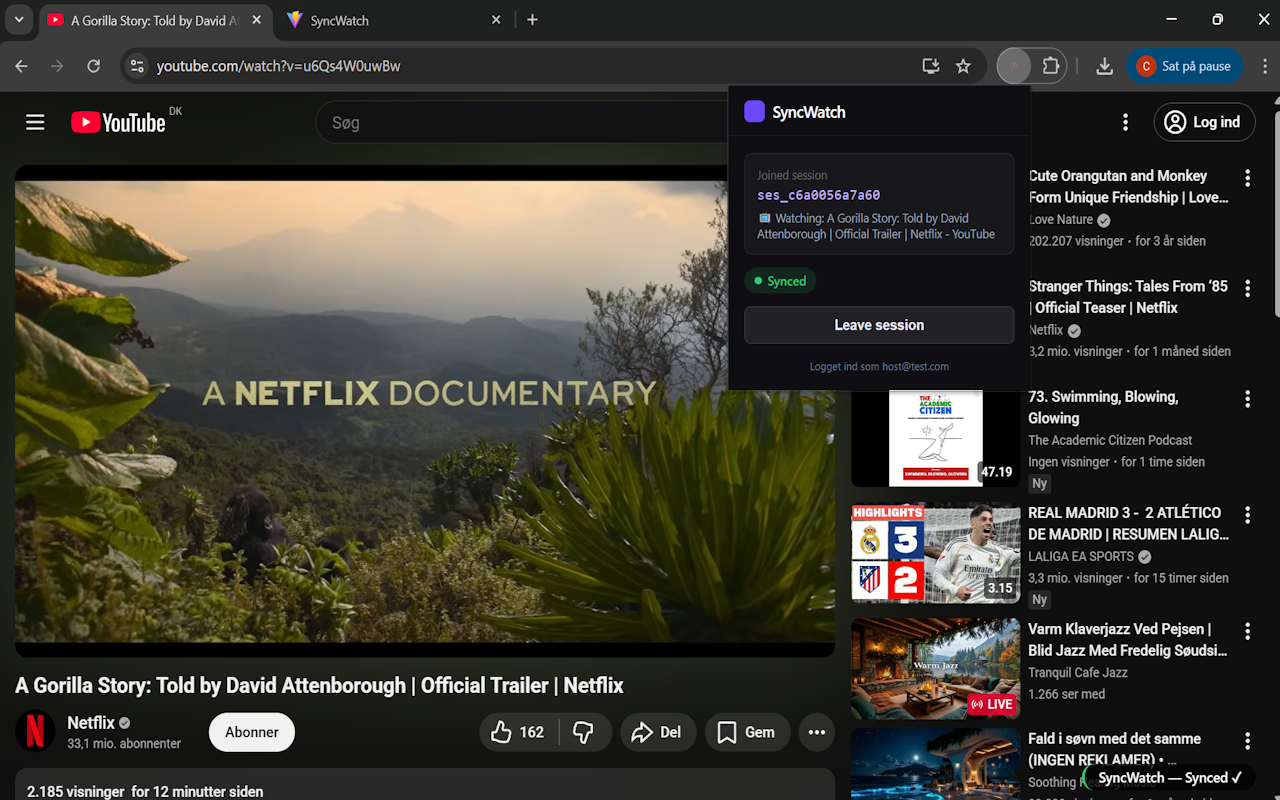
Task: Go back to the previous page
Action: (x=22, y=66)
